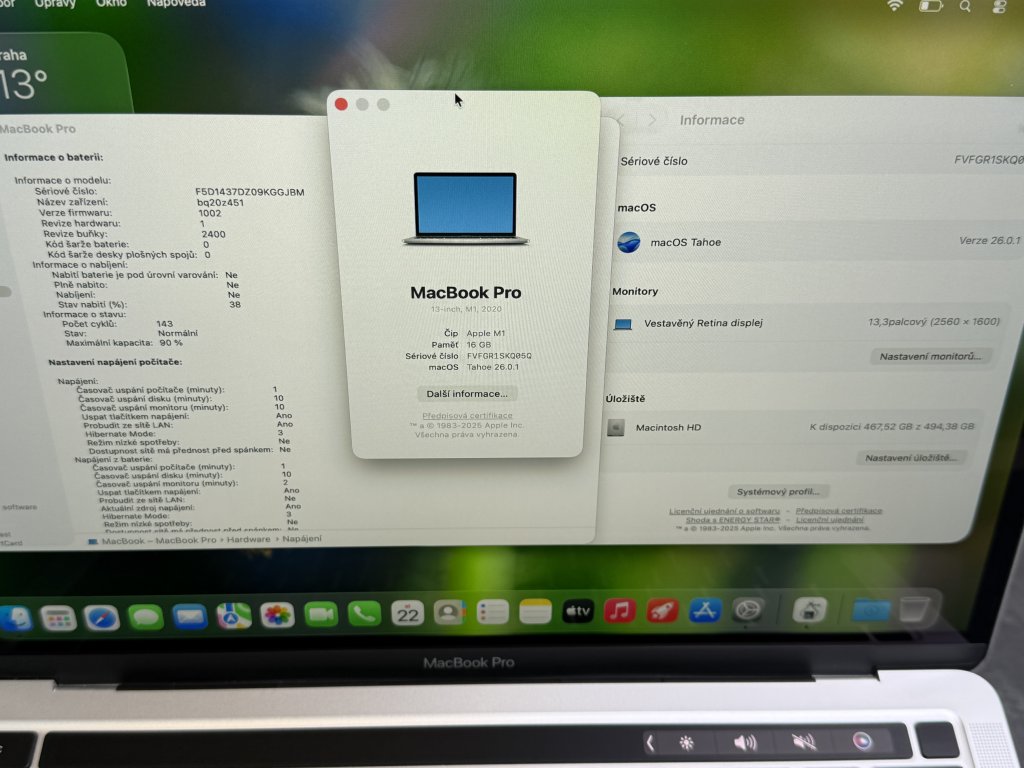This screenshot has height=768, width=1024.
Task: Open the Notes app icon
Action: click(x=535, y=612)
